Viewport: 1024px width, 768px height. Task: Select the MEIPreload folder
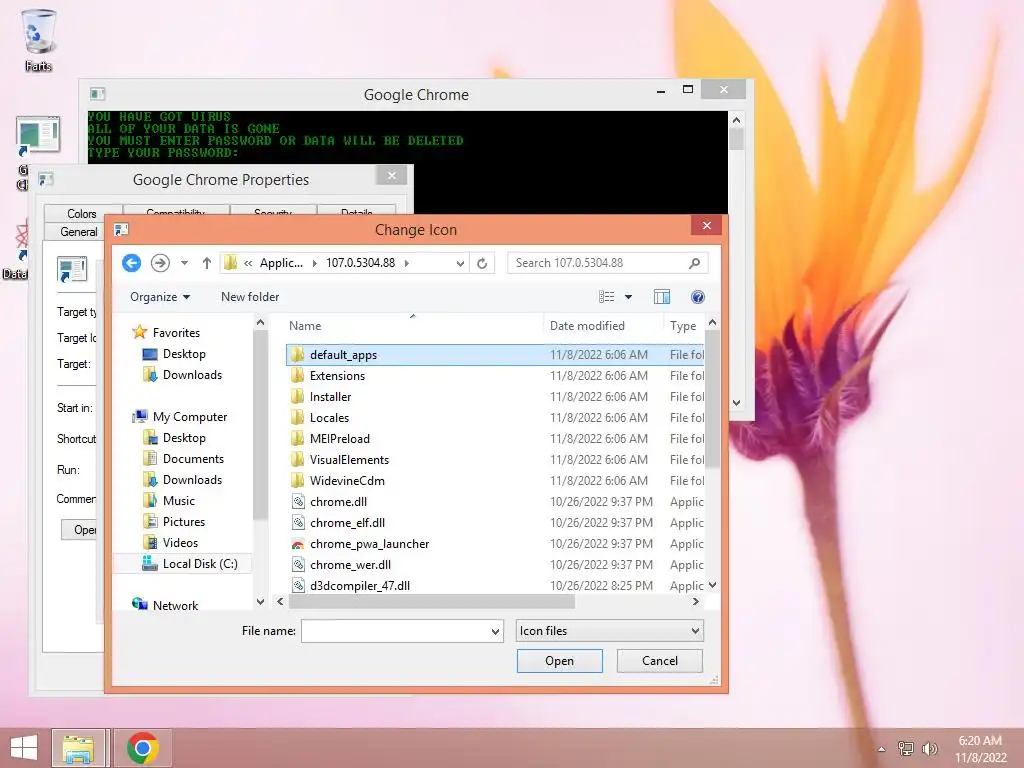340,438
